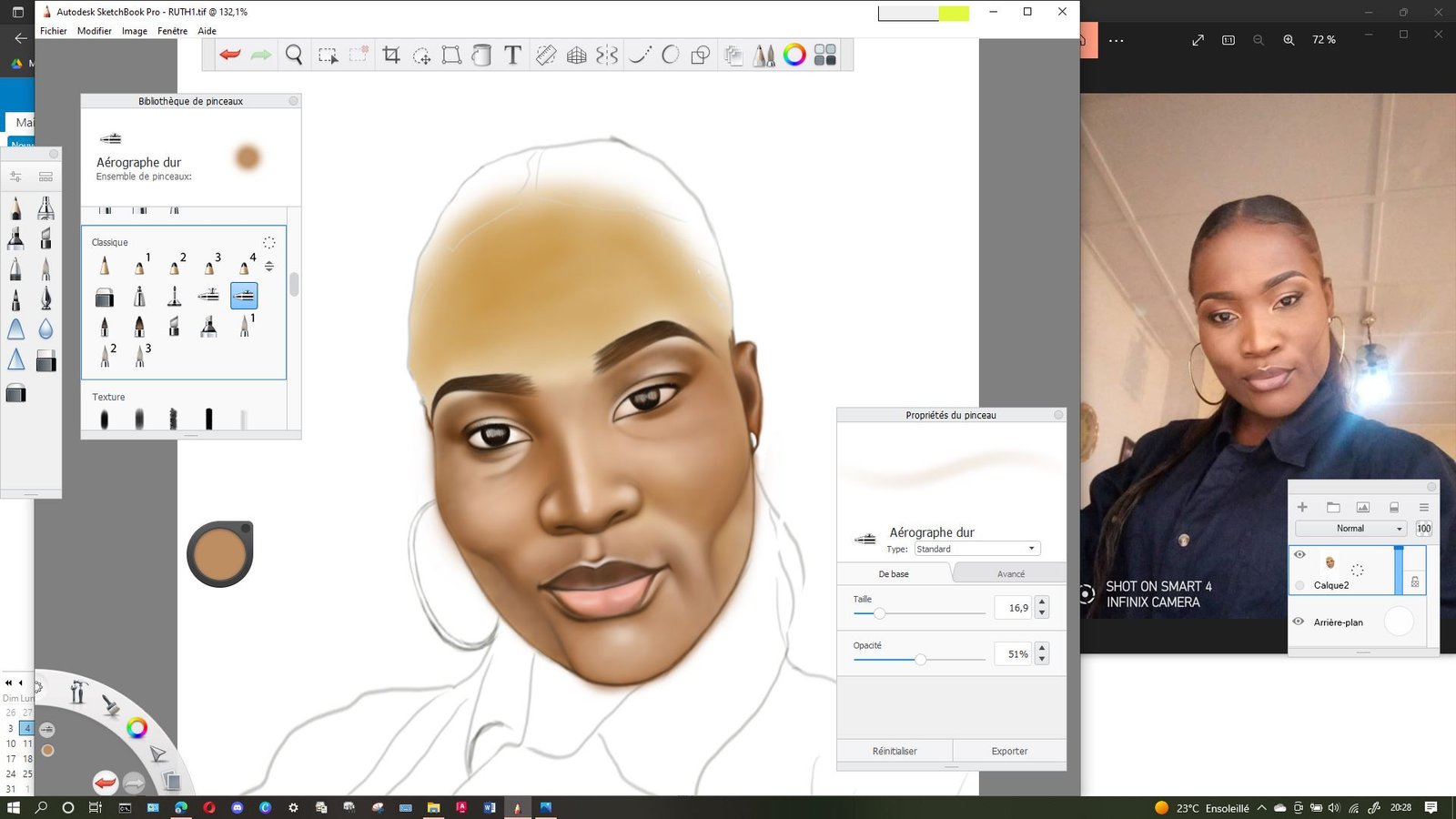Click the Opacité slider handle
1456x819 pixels.
pyautogui.click(x=920, y=660)
